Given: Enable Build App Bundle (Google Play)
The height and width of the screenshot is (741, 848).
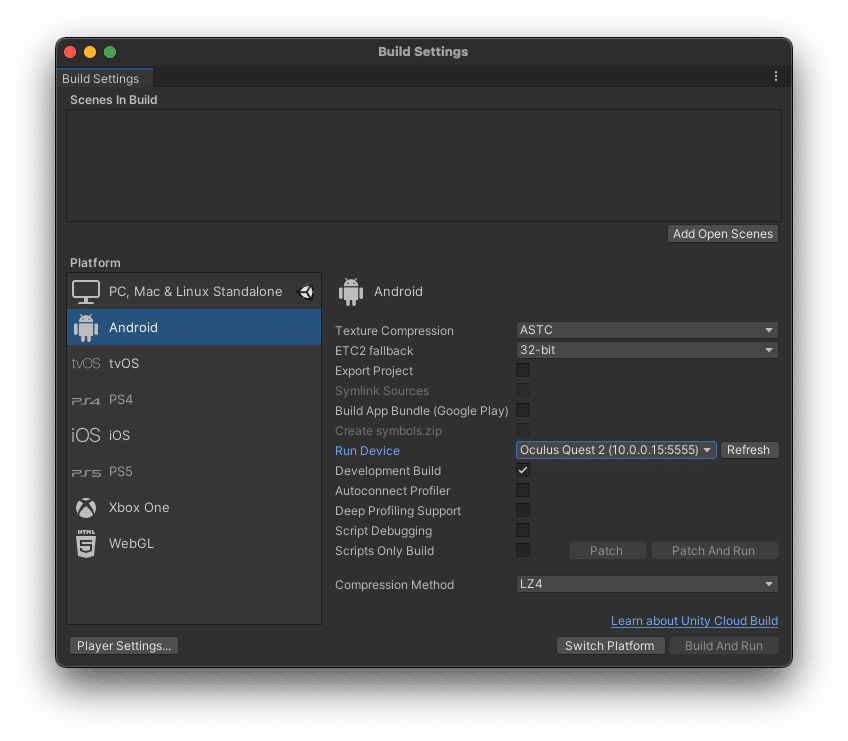Looking at the screenshot, I should click(x=523, y=411).
